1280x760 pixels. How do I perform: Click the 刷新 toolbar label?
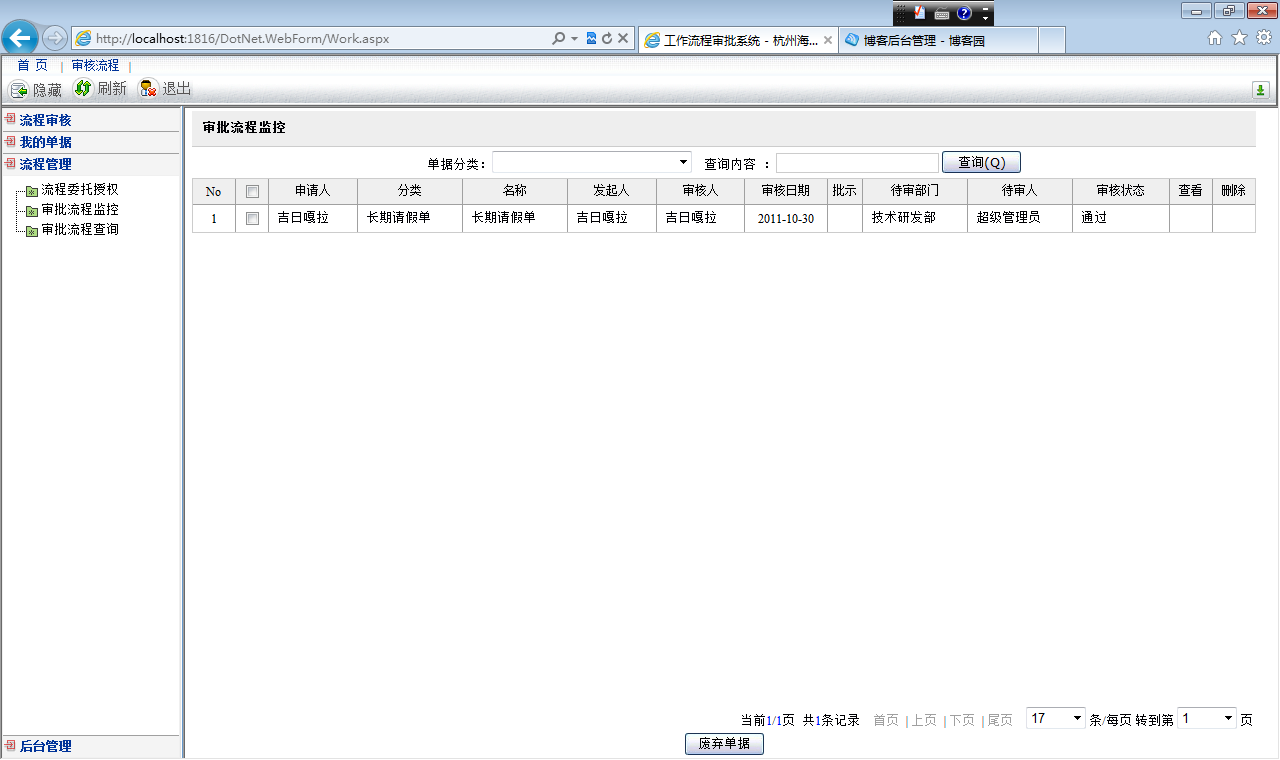point(112,89)
